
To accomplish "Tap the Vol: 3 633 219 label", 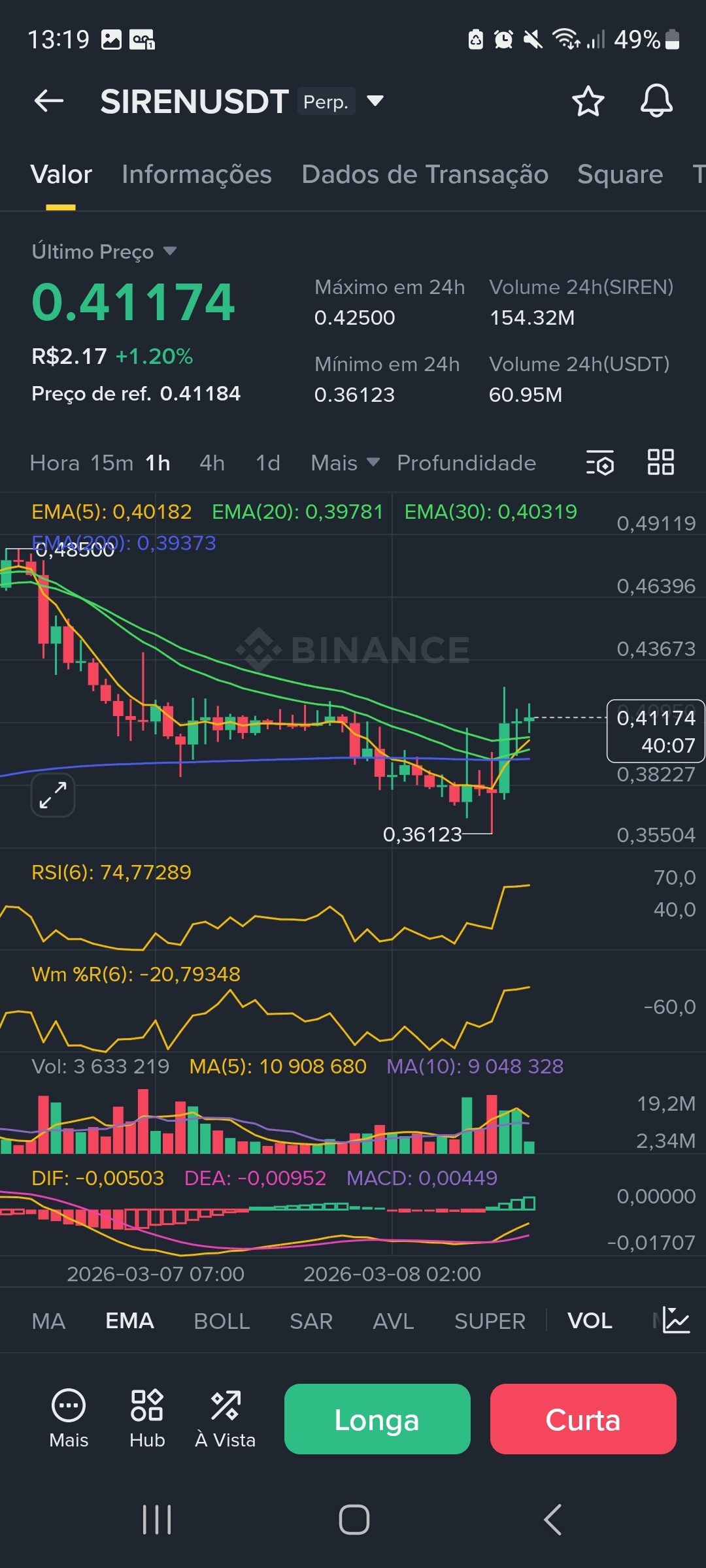I will pos(101,1066).
